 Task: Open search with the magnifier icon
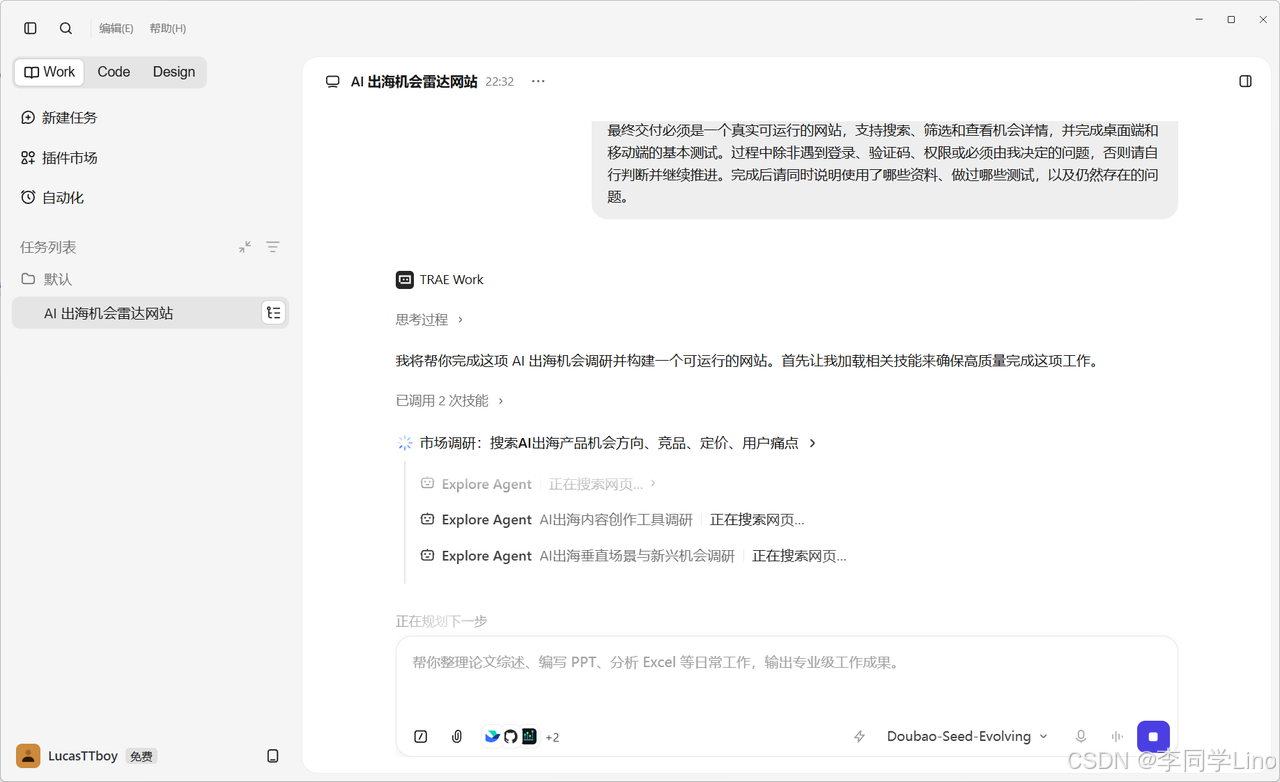pyautogui.click(x=66, y=28)
